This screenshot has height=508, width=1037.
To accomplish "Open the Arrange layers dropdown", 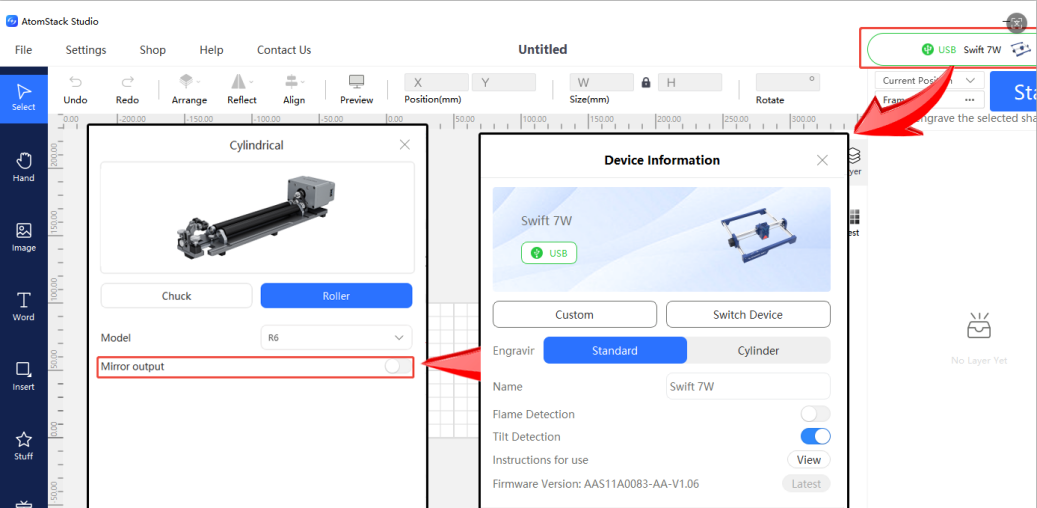I will (189, 89).
